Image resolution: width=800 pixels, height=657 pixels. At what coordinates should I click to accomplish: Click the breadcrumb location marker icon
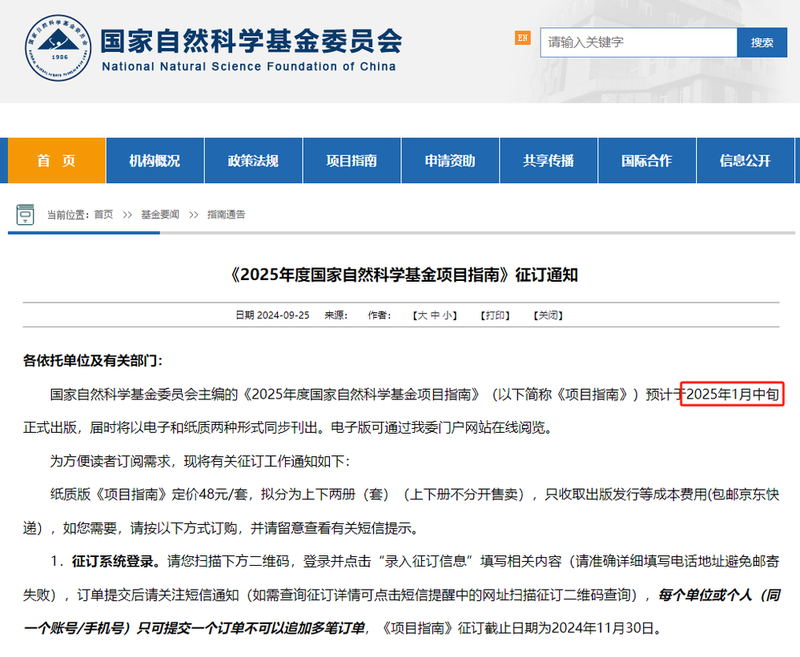tap(24, 213)
